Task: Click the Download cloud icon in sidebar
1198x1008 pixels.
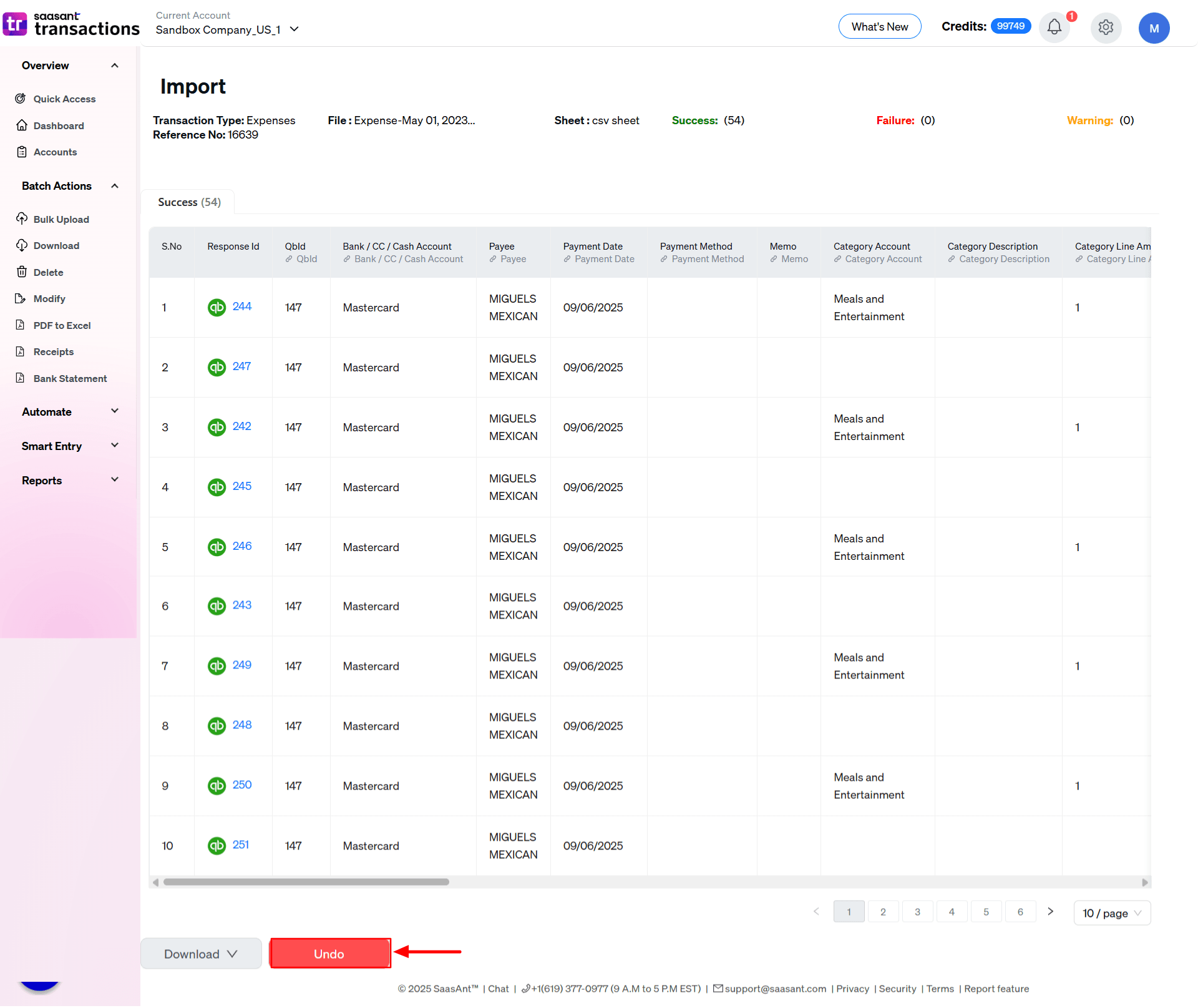Action: click(21, 245)
